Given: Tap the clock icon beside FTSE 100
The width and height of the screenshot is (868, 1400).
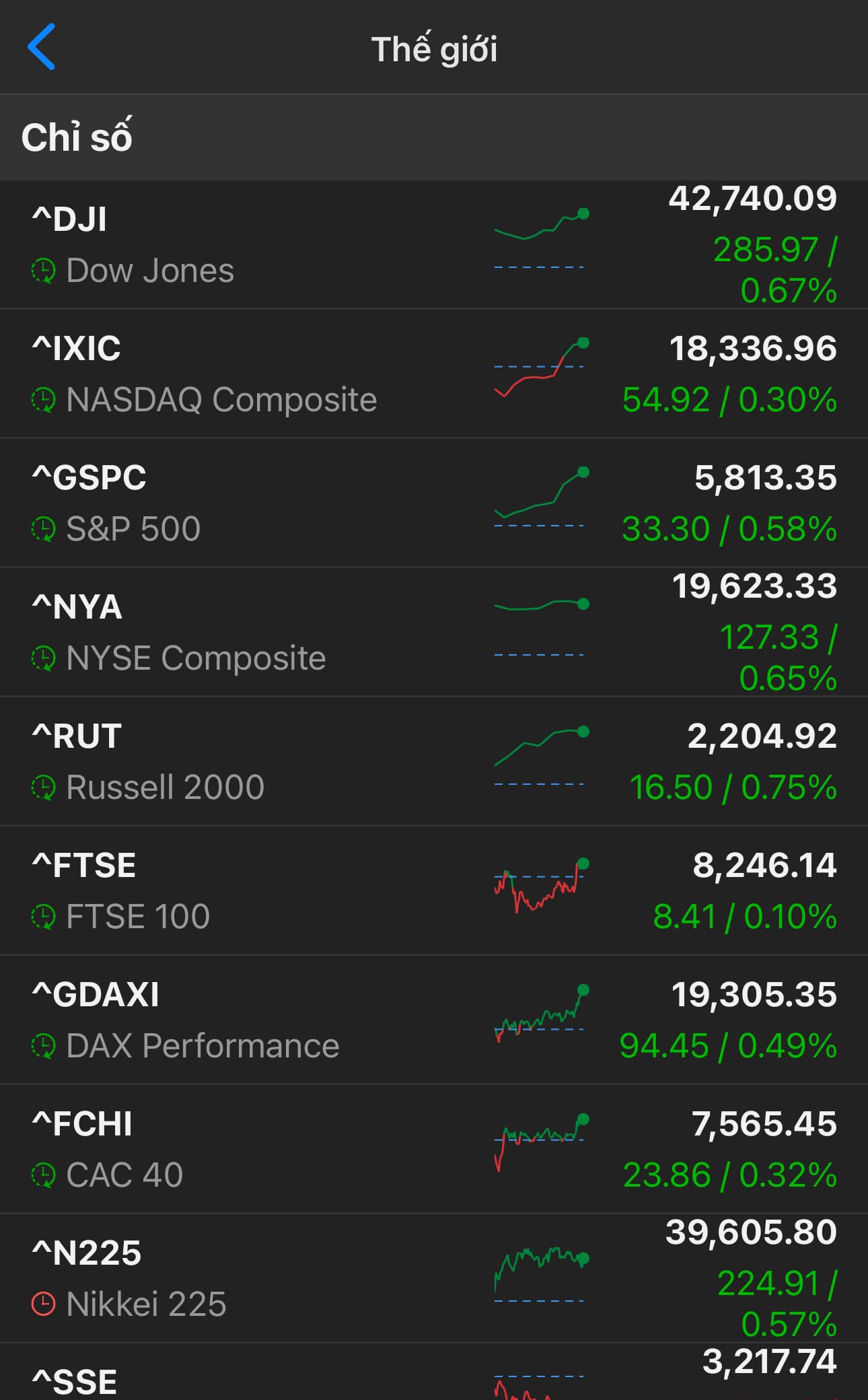Looking at the screenshot, I should click(44, 917).
